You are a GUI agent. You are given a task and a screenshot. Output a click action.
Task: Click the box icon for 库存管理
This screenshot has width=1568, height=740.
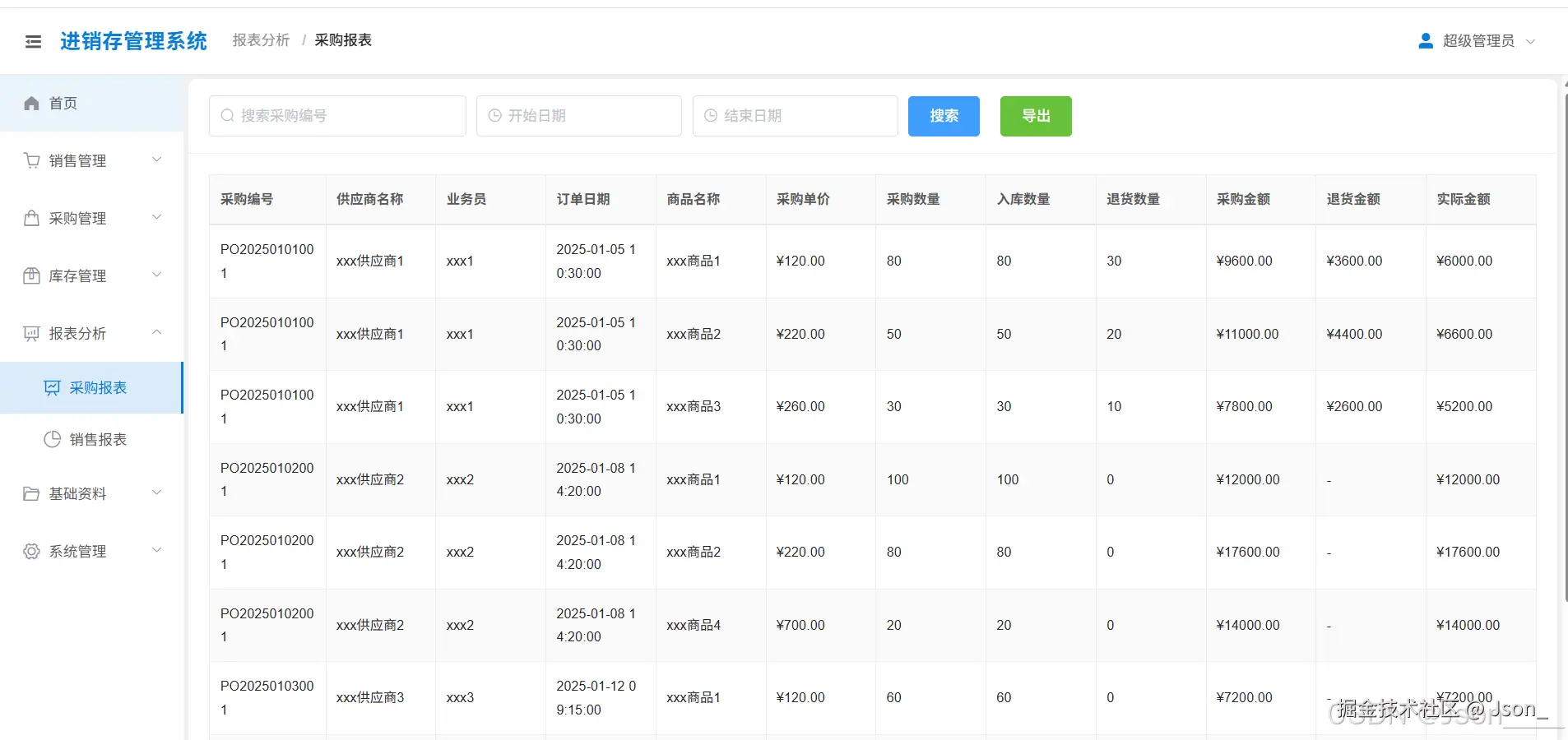[x=31, y=275]
